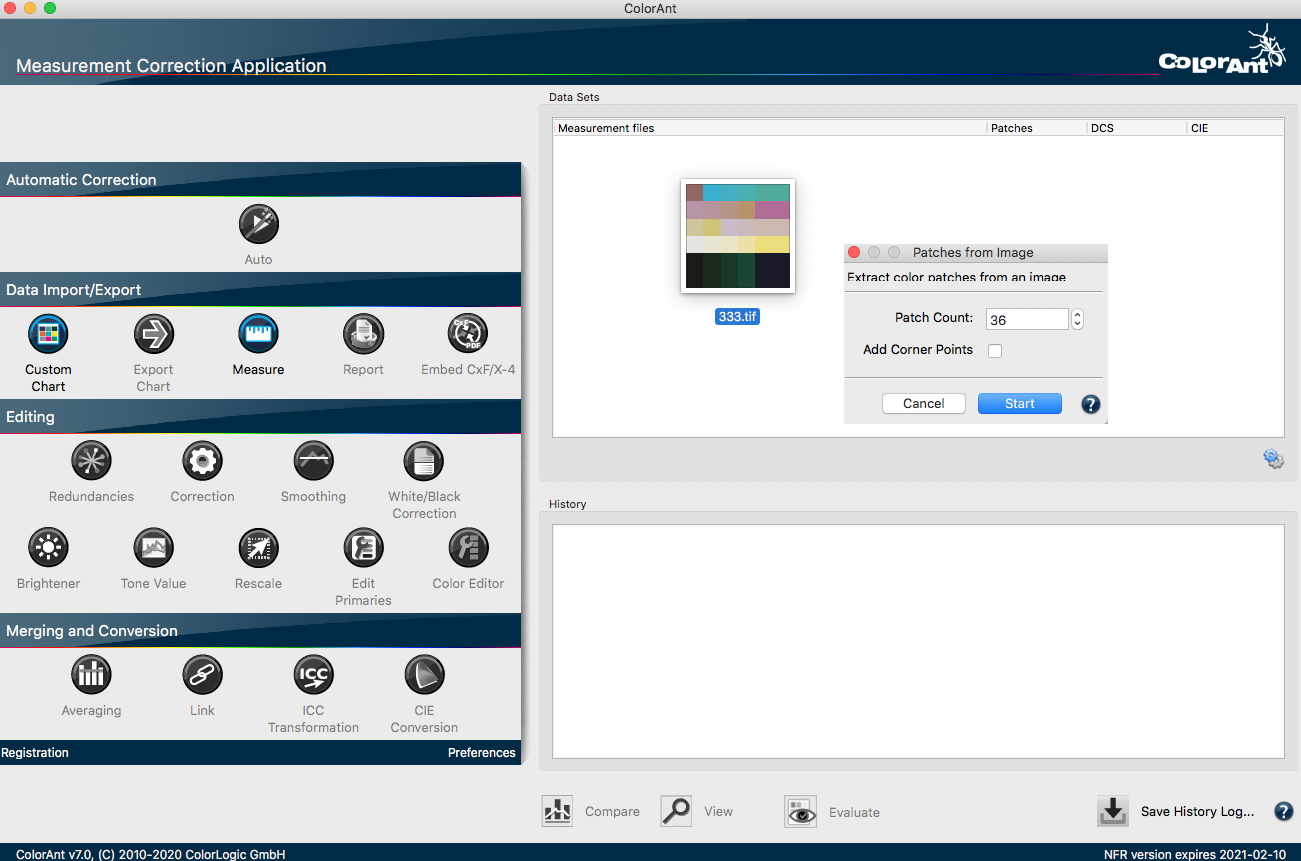Viewport: 1301px width, 861px height.
Task: Cancel the Patches from Image dialog
Action: pyautogui.click(x=924, y=404)
